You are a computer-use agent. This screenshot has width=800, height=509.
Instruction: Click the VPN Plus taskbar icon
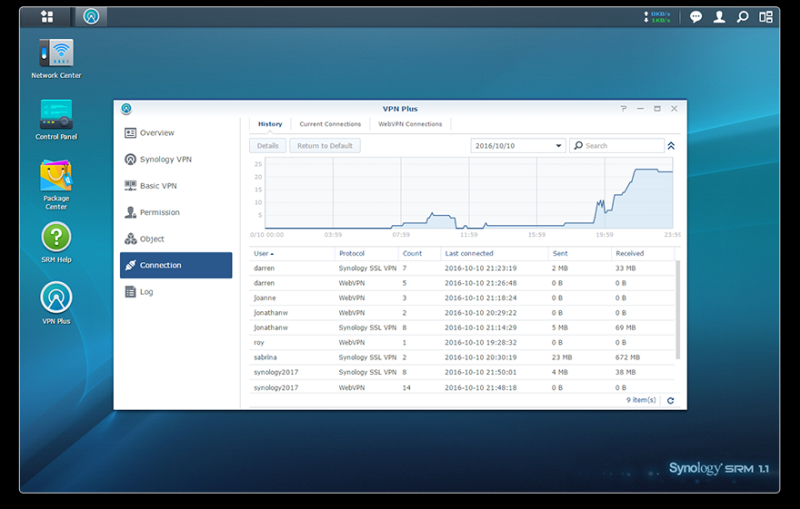tap(91, 16)
